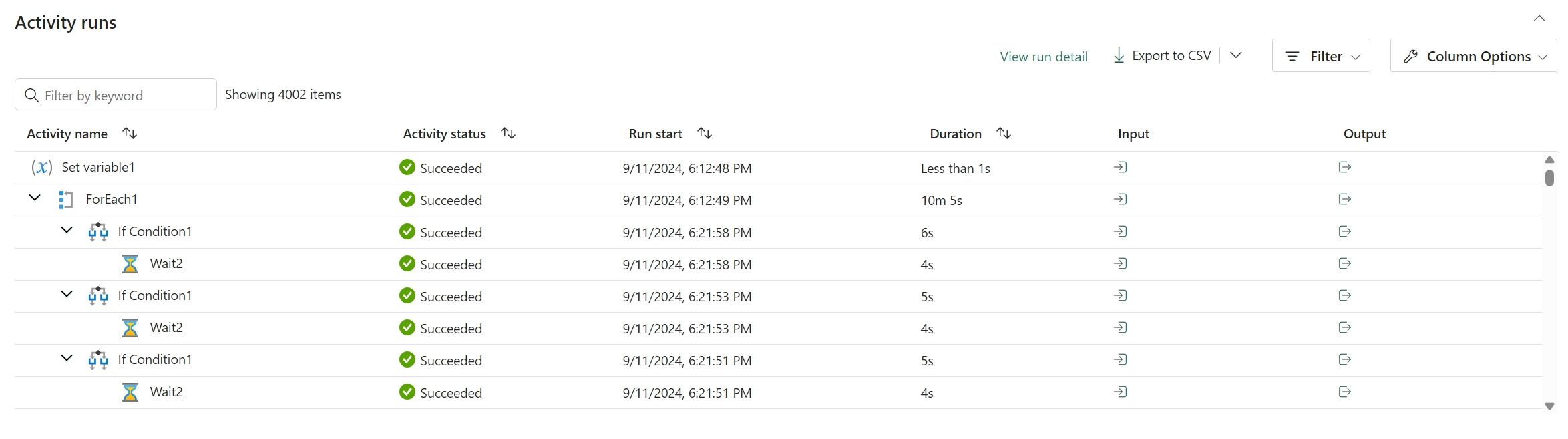Screen dimensions: 1568x439
Task: Open input details for Set variable1 row
Action: (1121, 167)
